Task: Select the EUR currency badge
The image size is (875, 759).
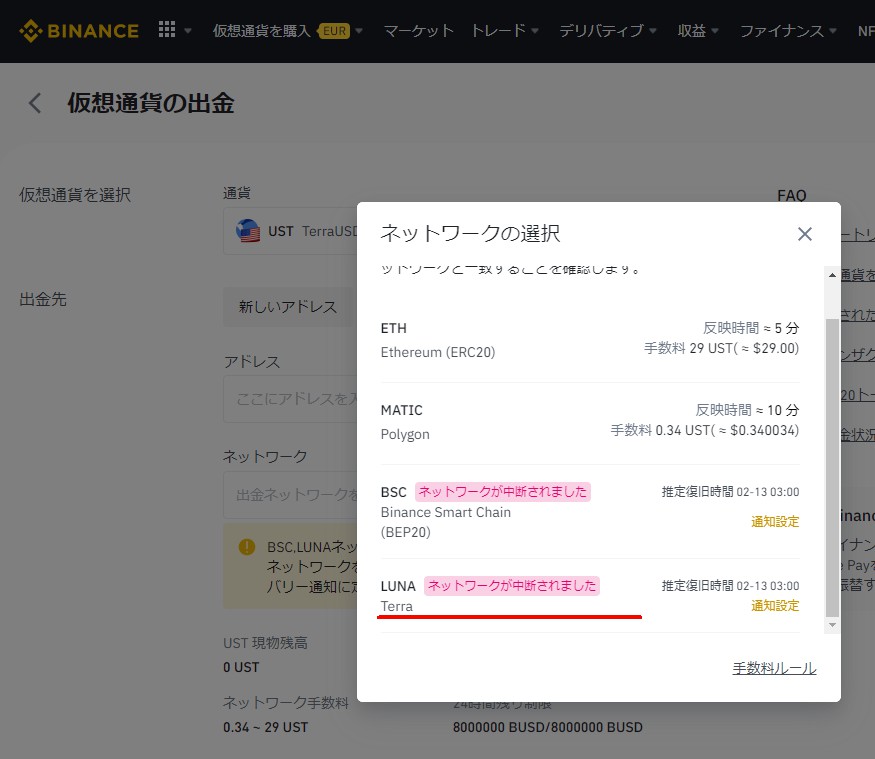Action: tap(334, 31)
